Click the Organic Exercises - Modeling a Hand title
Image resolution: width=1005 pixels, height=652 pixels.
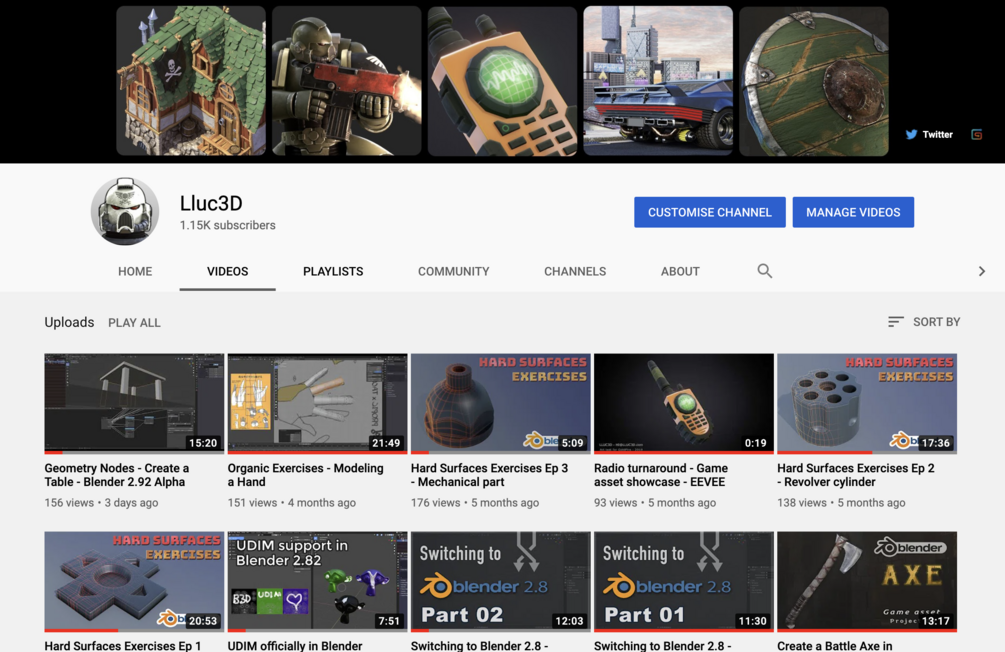306,475
